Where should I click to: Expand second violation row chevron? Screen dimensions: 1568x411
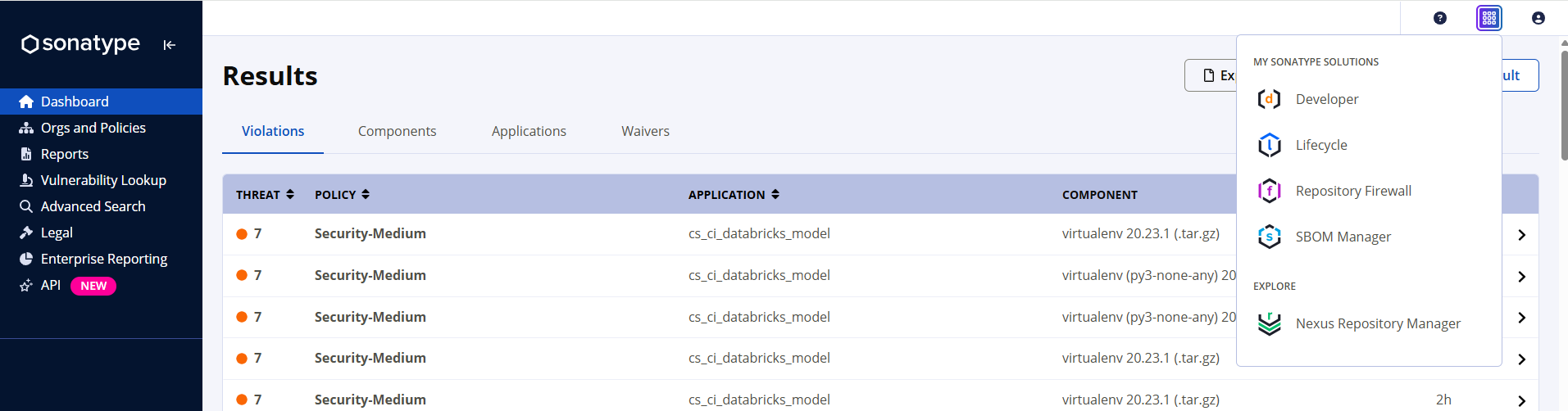pos(1522,277)
